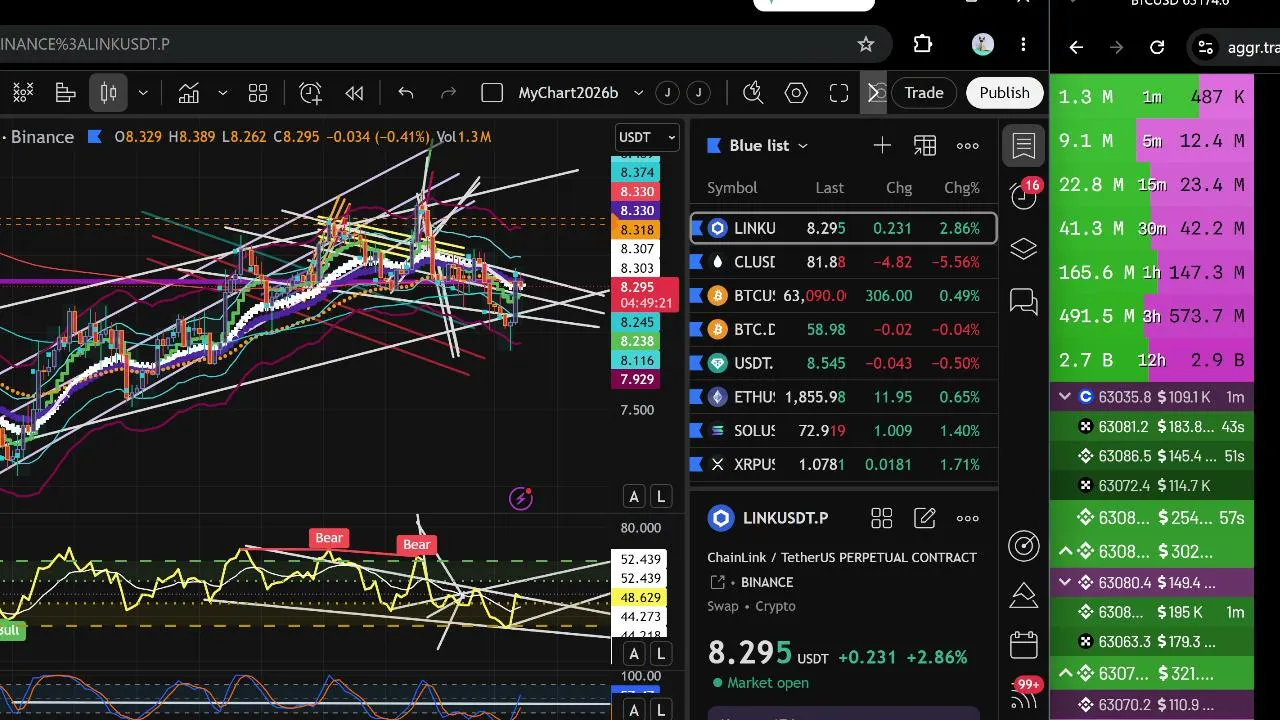Open calendar sidebar icon

[1024, 645]
